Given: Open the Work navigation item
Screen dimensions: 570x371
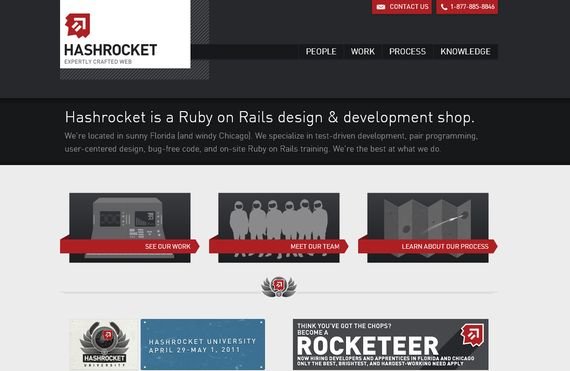Looking at the screenshot, I should [x=362, y=52].
